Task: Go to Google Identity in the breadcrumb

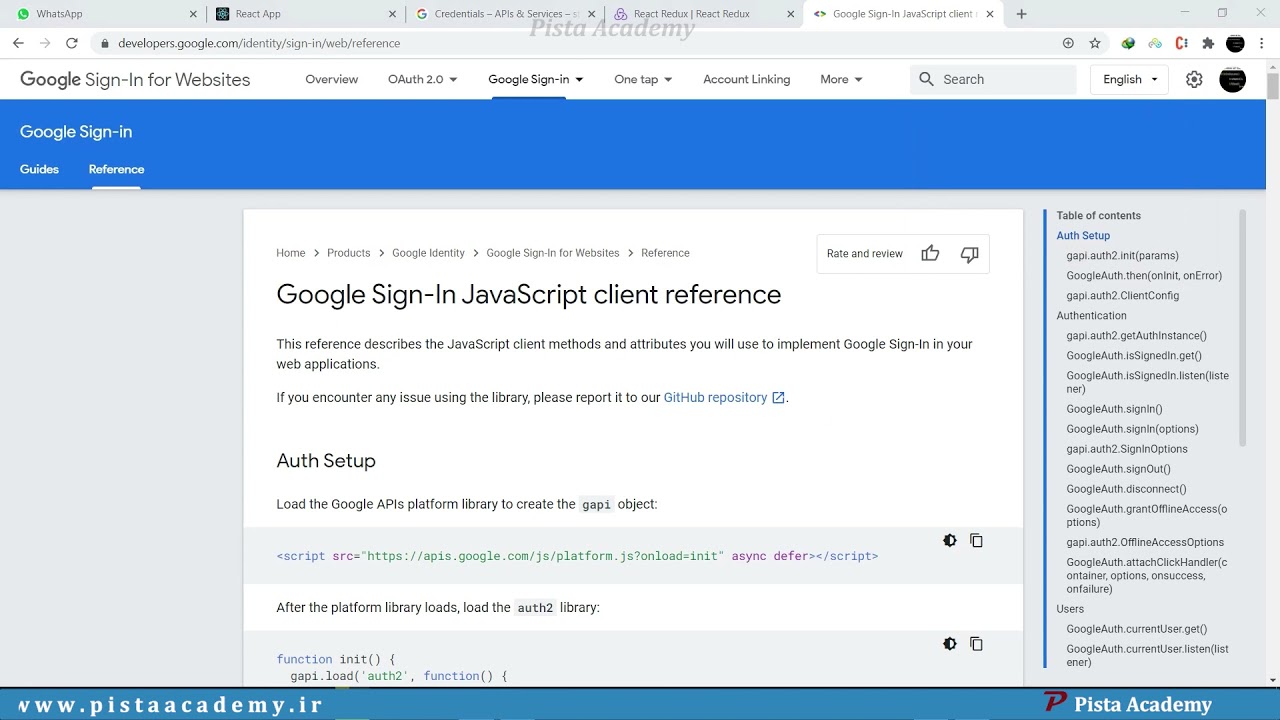Action: tap(428, 253)
